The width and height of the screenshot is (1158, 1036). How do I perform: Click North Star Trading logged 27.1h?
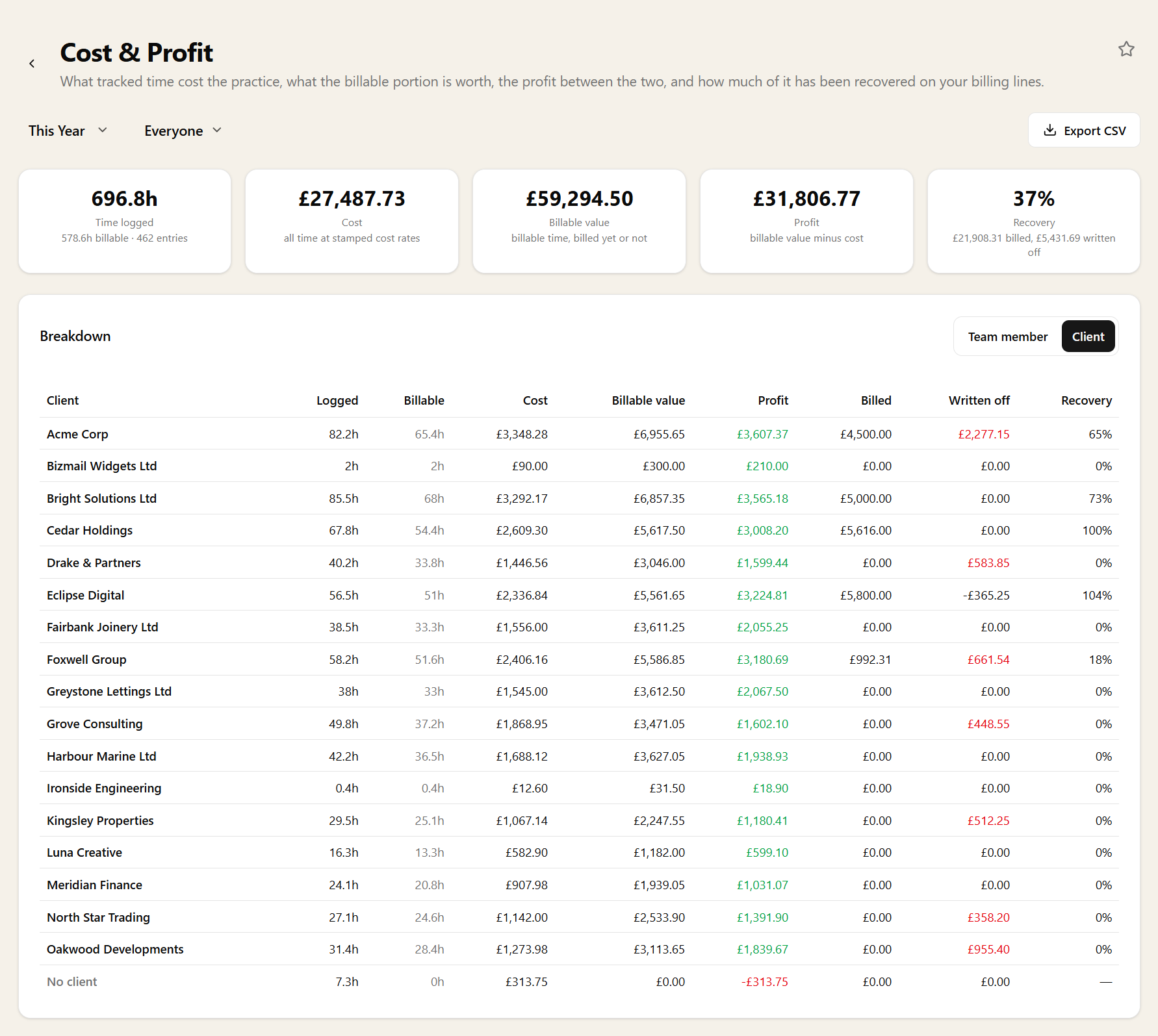(344, 917)
